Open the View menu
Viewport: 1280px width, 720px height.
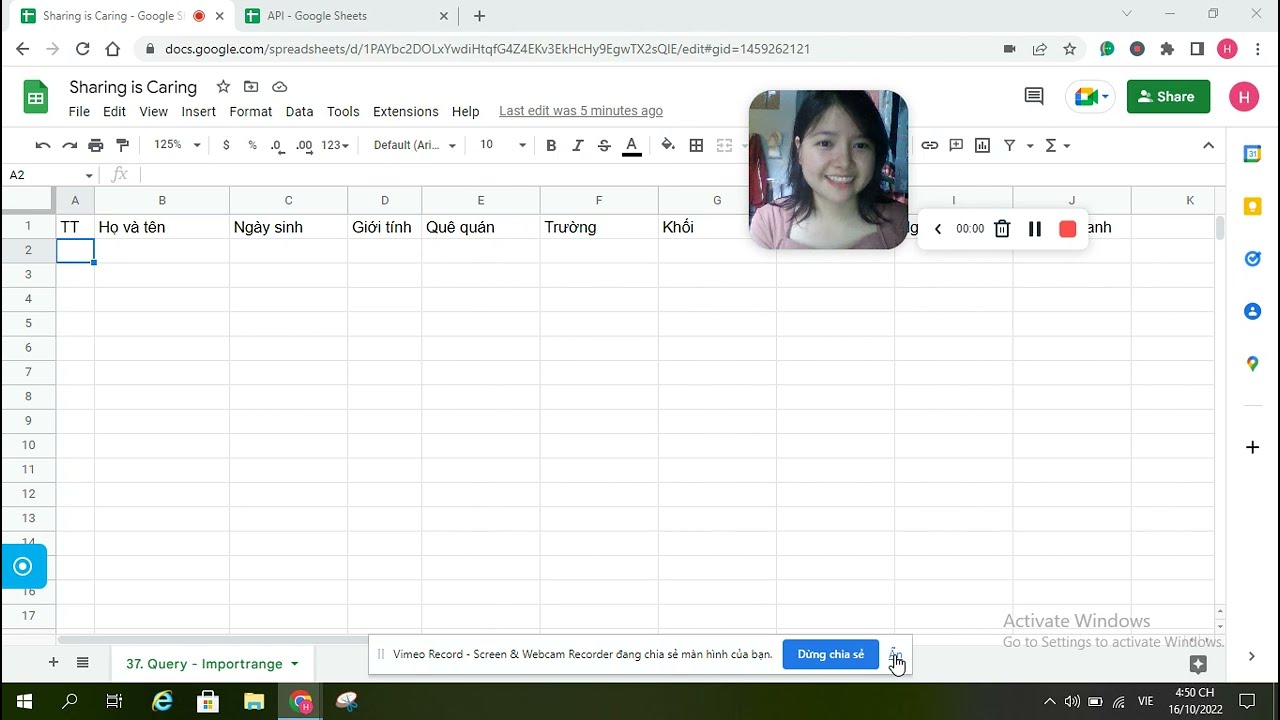click(x=153, y=111)
